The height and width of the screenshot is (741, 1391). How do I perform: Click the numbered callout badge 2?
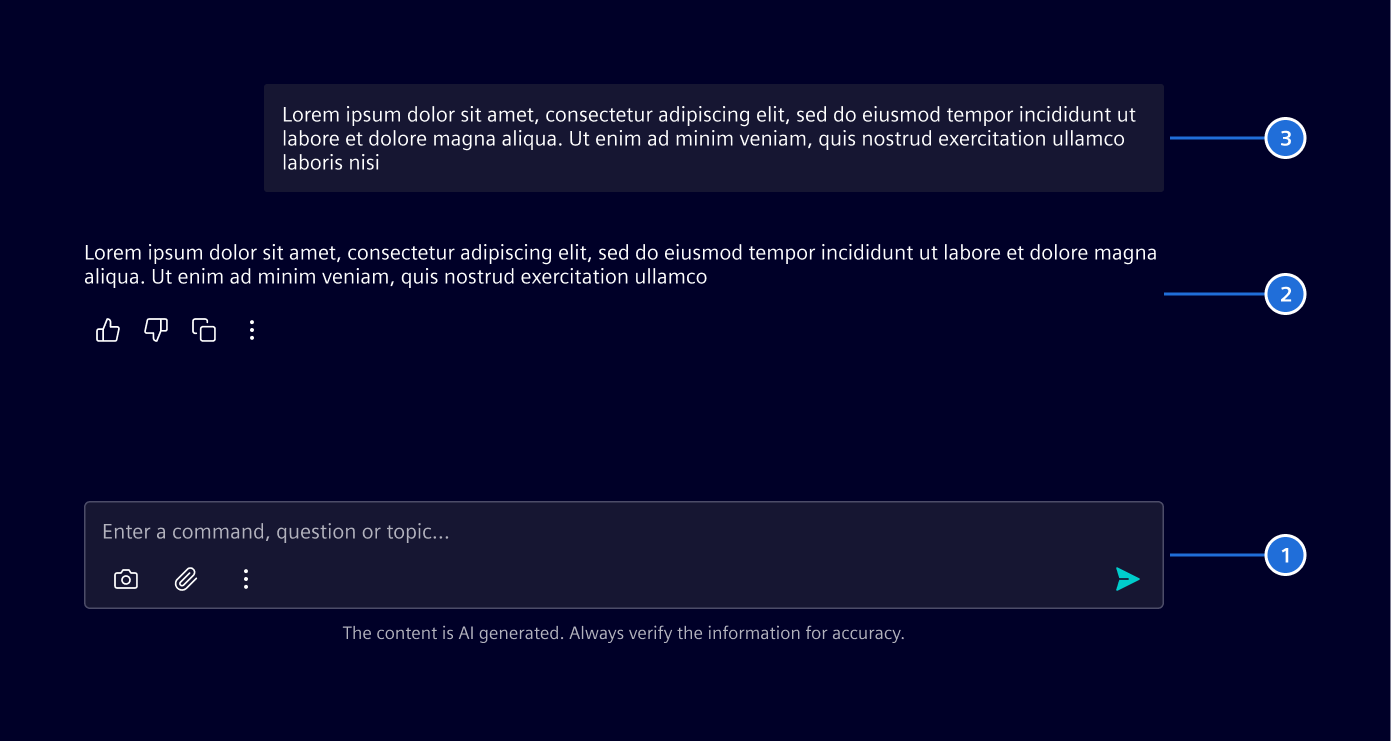point(1285,294)
